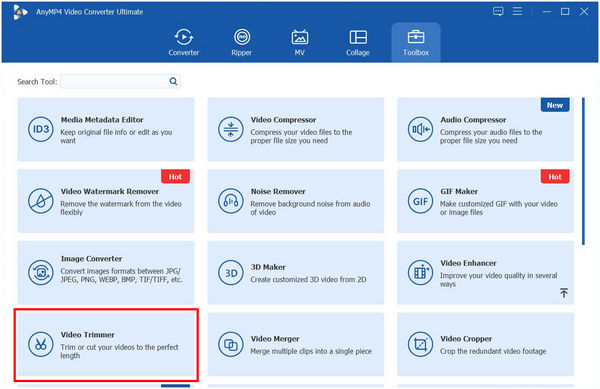This screenshot has height=389, width=600.
Task: Click "Crop the redundant video footage" text
Action: coord(493,351)
